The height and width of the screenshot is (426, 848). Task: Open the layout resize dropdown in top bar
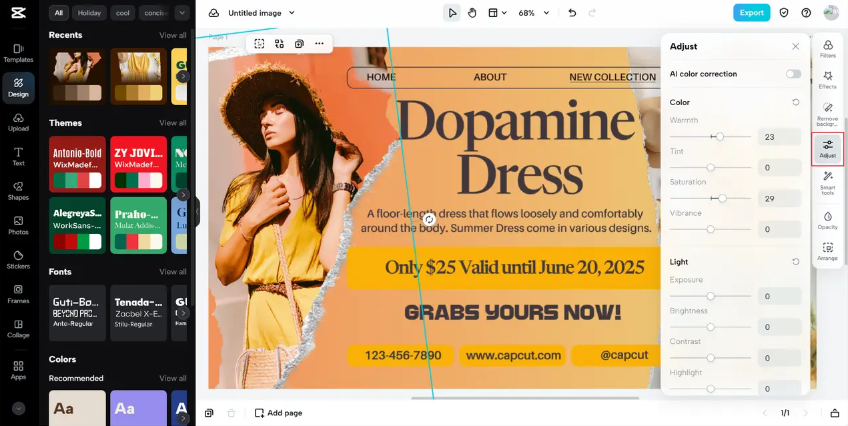click(x=498, y=13)
